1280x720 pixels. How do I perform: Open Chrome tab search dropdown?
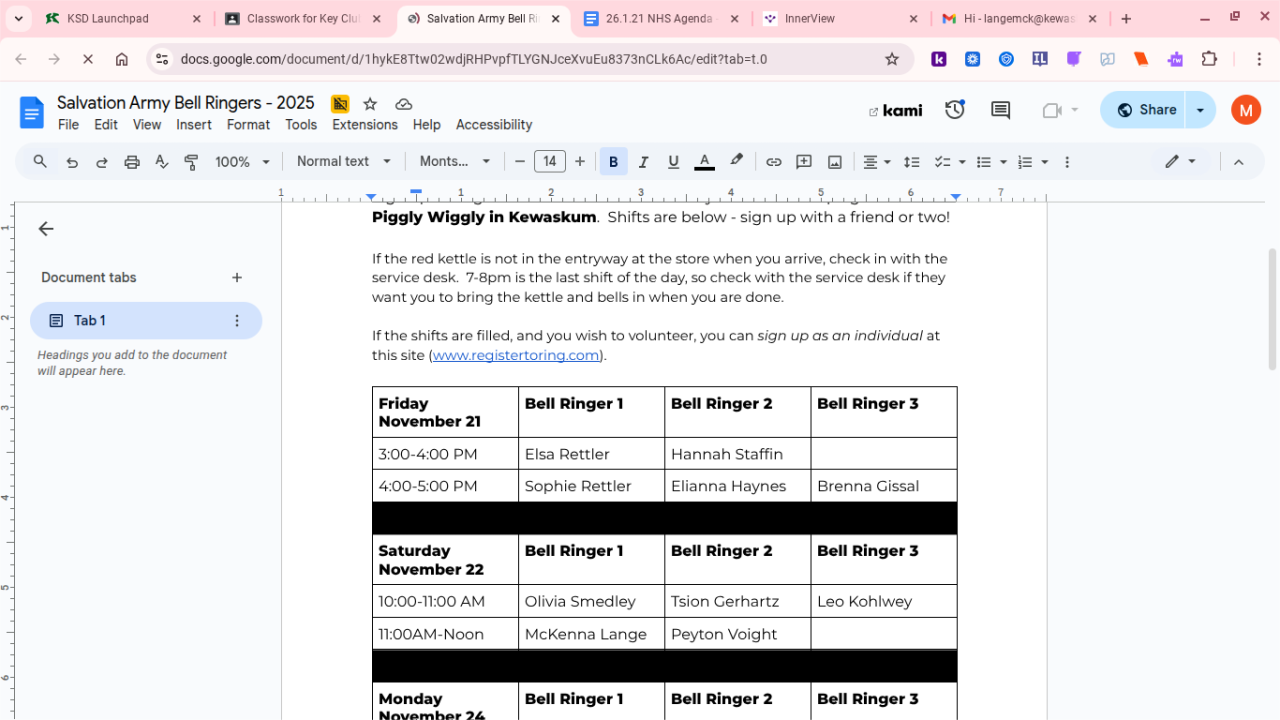[18, 19]
